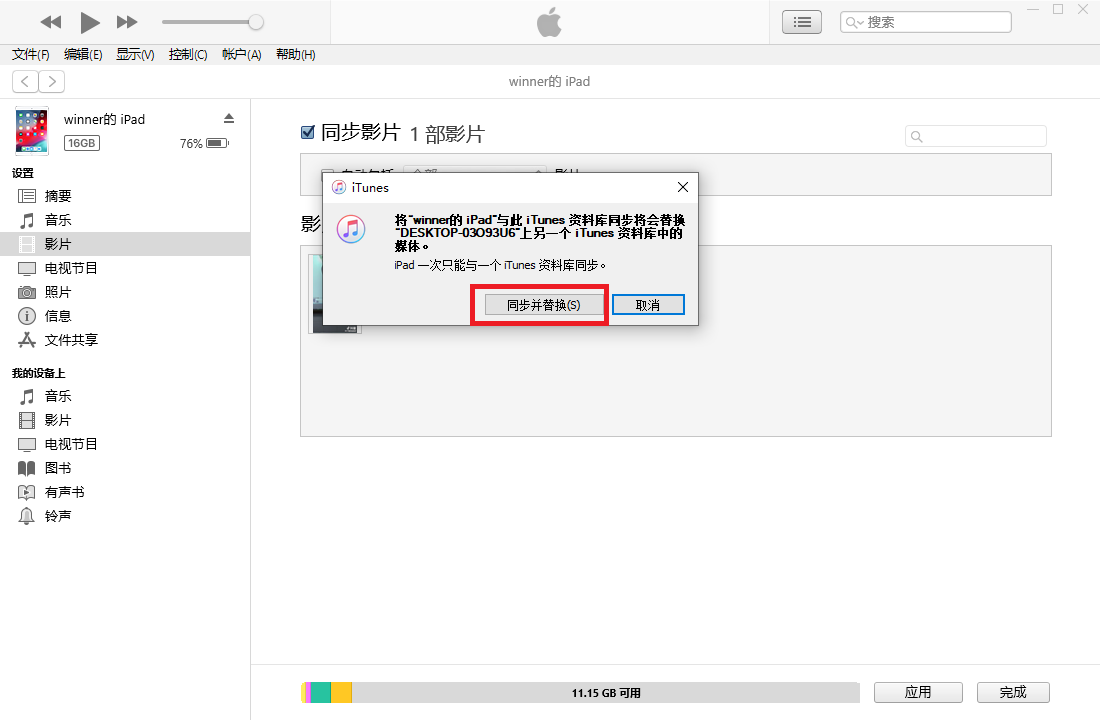Screen dimensions: 1100x720
Task: Click the iTunes logo in dialog body
Action: click(x=351, y=229)
